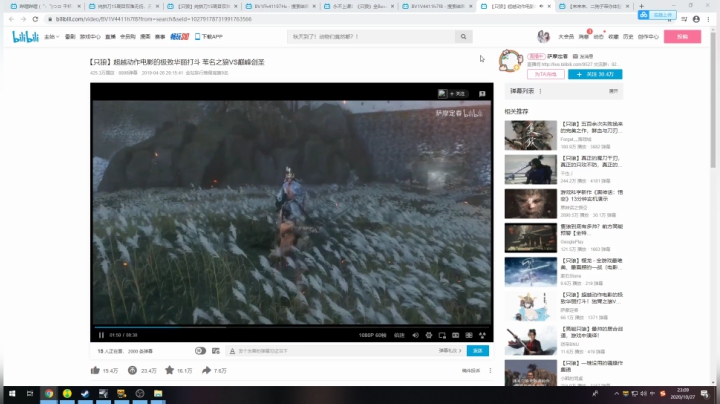Open the white-haired chibi character recommended thumbnail
Image resolution: width=720 pixels, height=404 pixels.
pos(530,306)
